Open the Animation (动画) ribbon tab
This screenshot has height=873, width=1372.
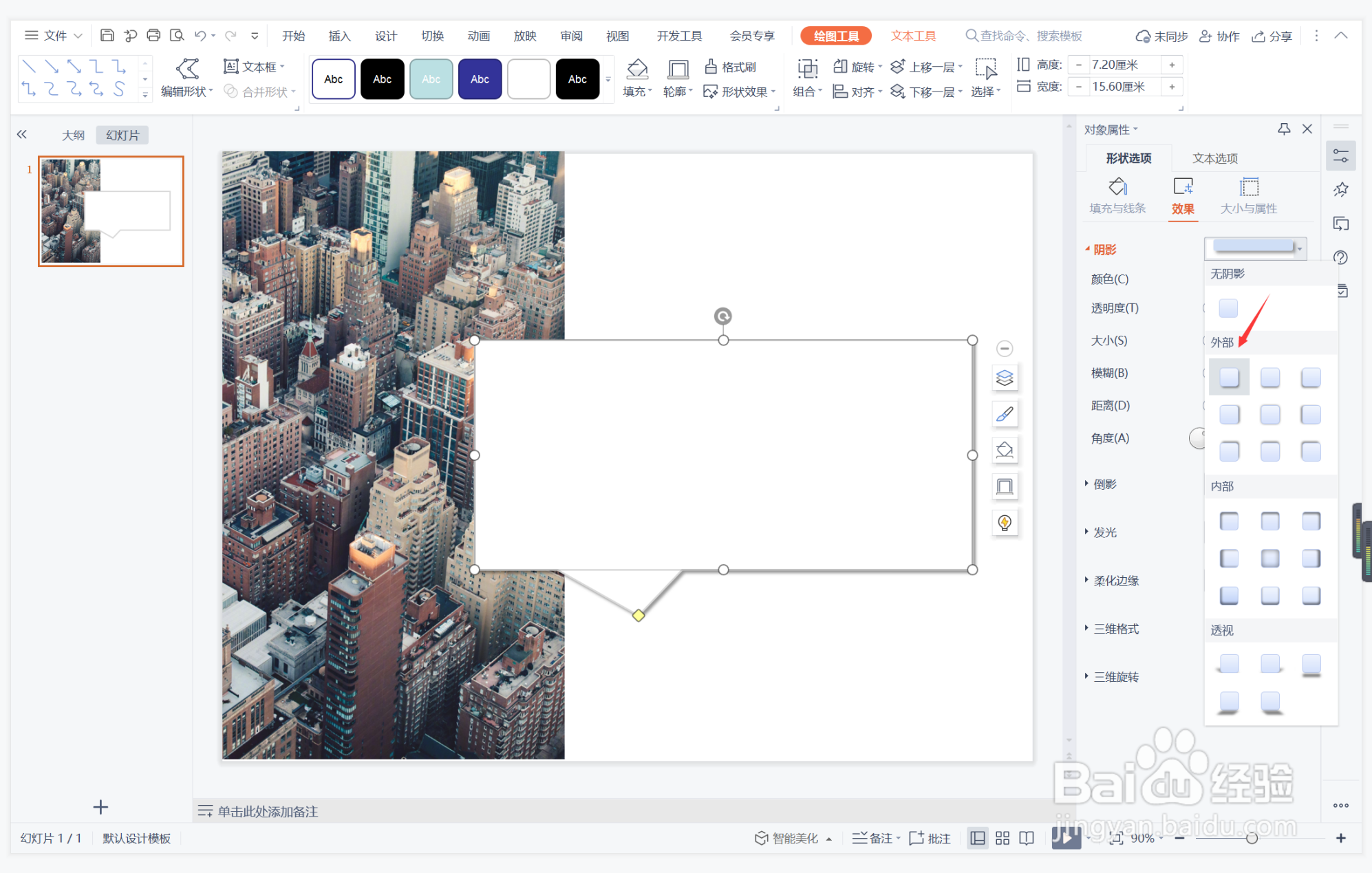[x=478, y=36]
